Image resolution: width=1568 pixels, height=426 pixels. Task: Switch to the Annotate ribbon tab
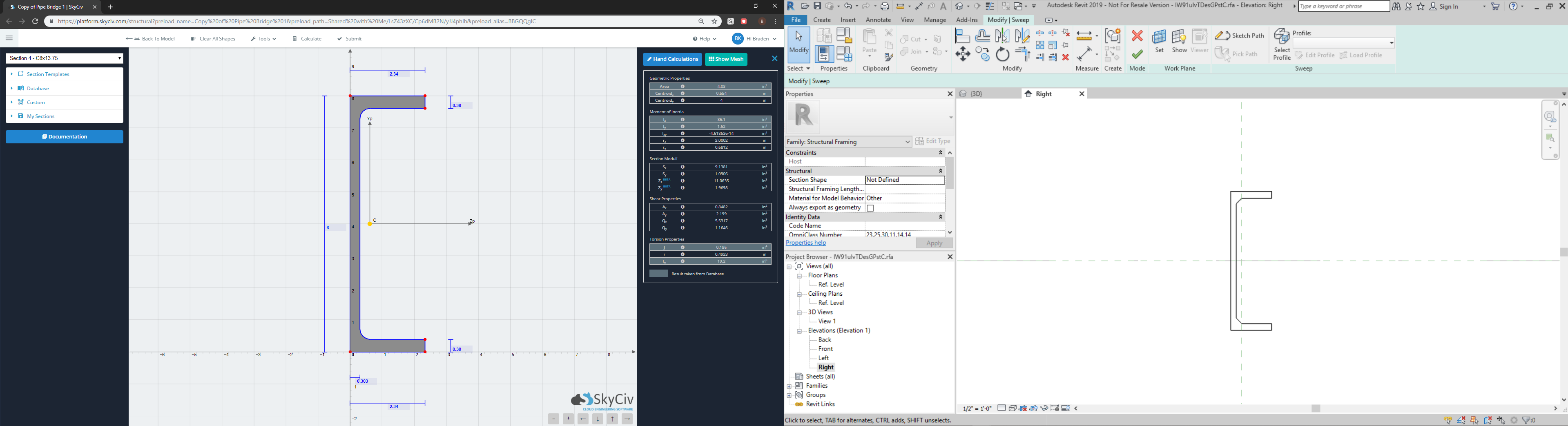click(878, 20)
